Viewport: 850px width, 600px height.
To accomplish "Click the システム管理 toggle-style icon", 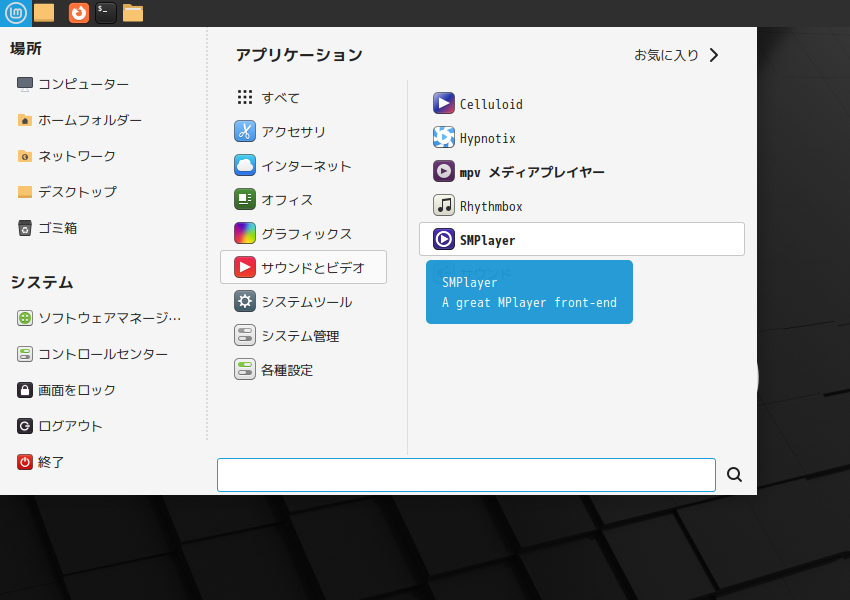I will [244, 336].
